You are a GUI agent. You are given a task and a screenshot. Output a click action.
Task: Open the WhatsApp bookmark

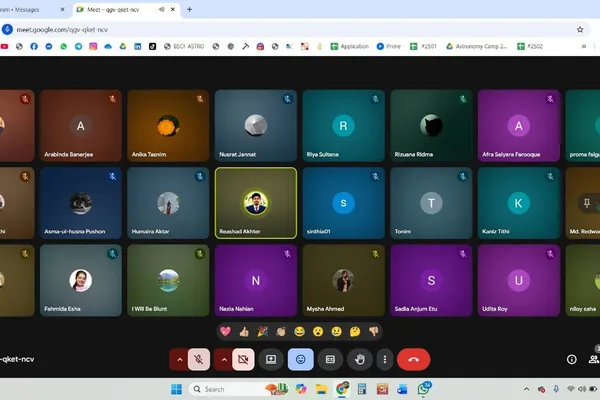tap(64, 46)
